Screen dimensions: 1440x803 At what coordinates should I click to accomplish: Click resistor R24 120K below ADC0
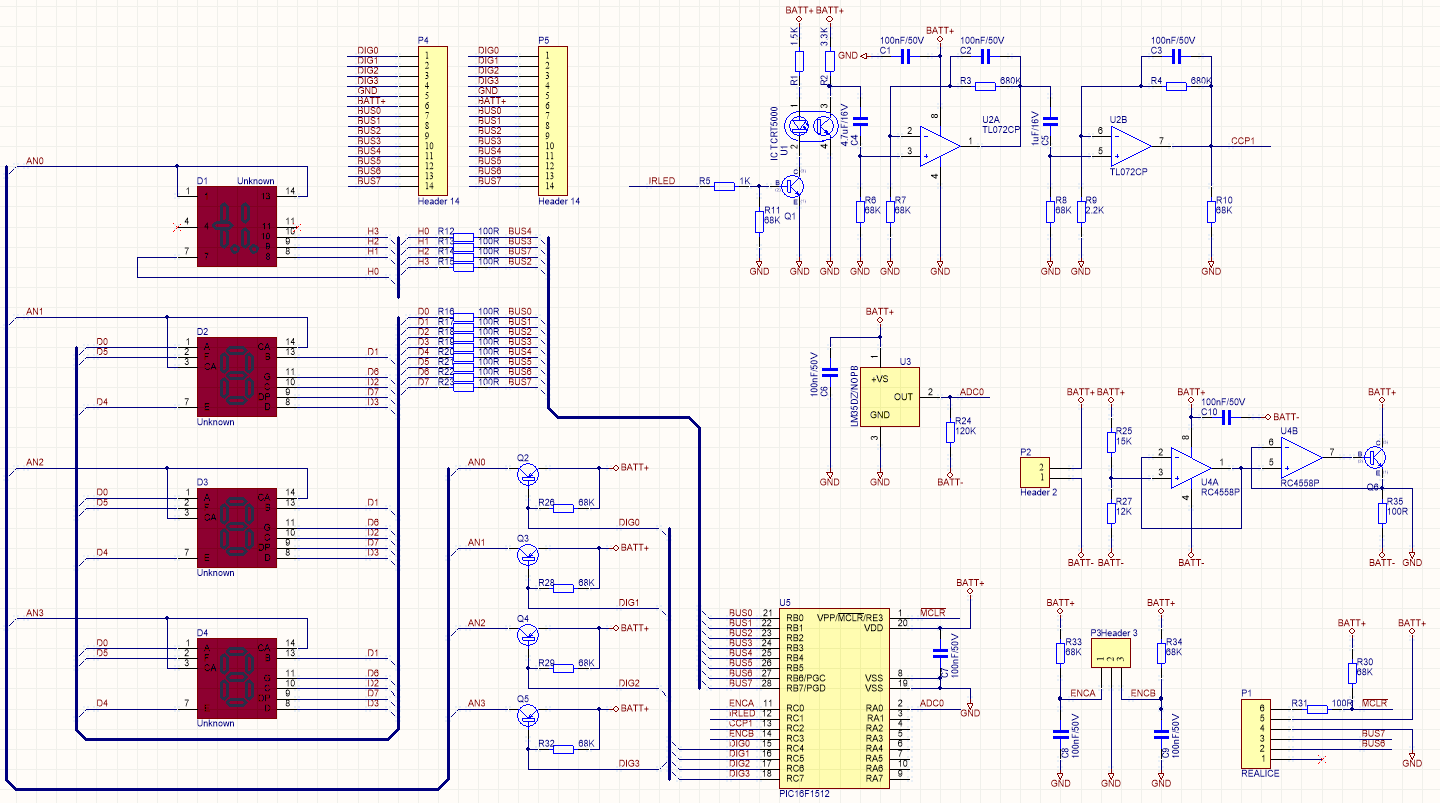(950, 432)
